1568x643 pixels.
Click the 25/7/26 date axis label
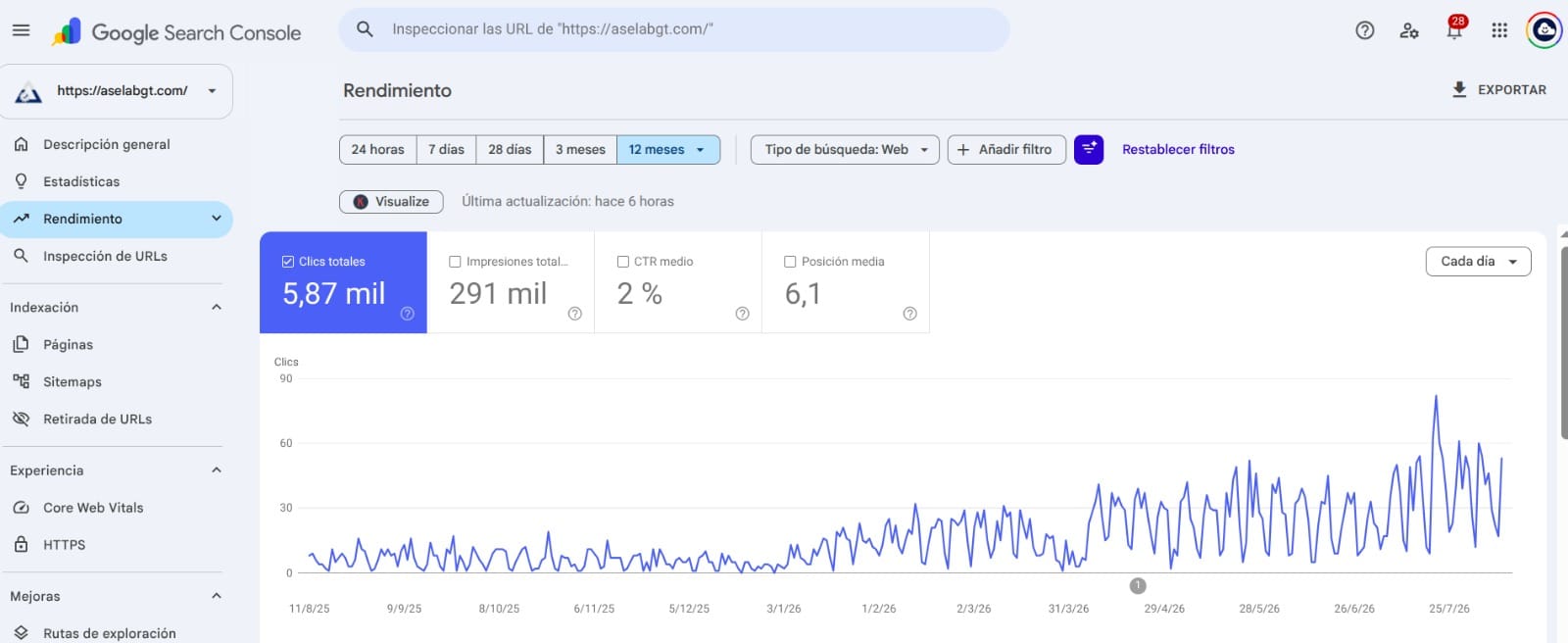tap(1448, 609)
